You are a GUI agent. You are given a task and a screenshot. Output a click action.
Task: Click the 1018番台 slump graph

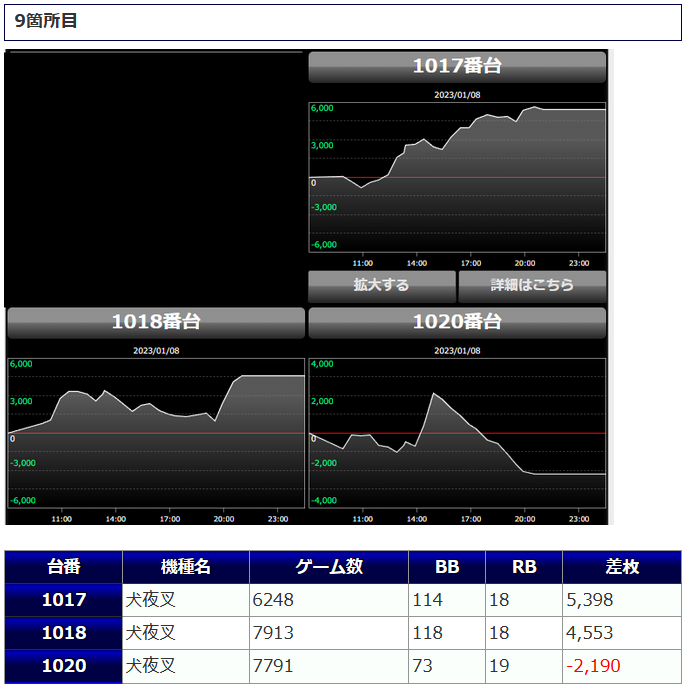[156, 434]
